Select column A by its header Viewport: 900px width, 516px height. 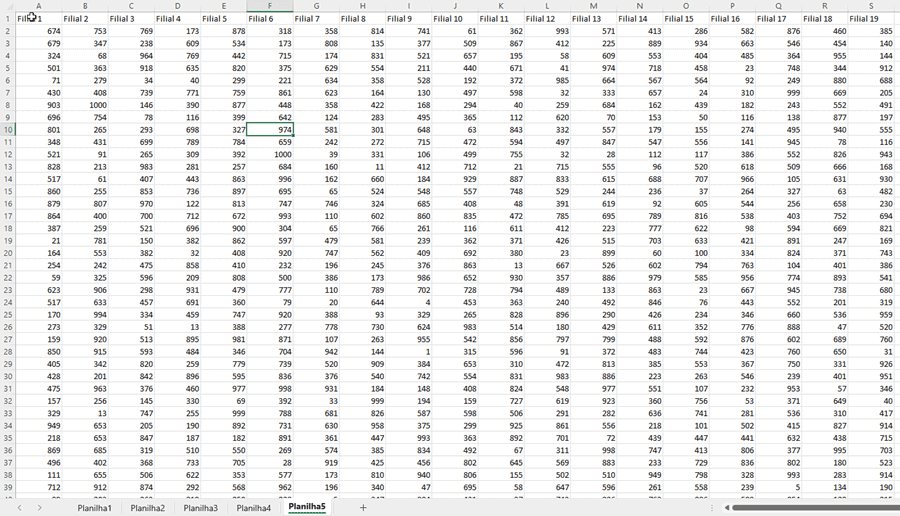pos(38,6)
